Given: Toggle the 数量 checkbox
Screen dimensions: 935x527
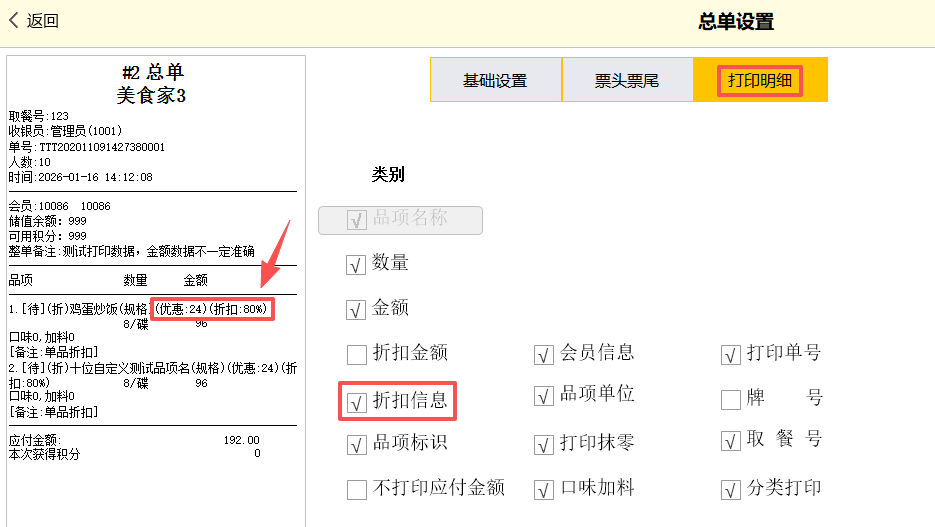Looking at the screenshot, I should pyautogui.click(x=356, y=264).
